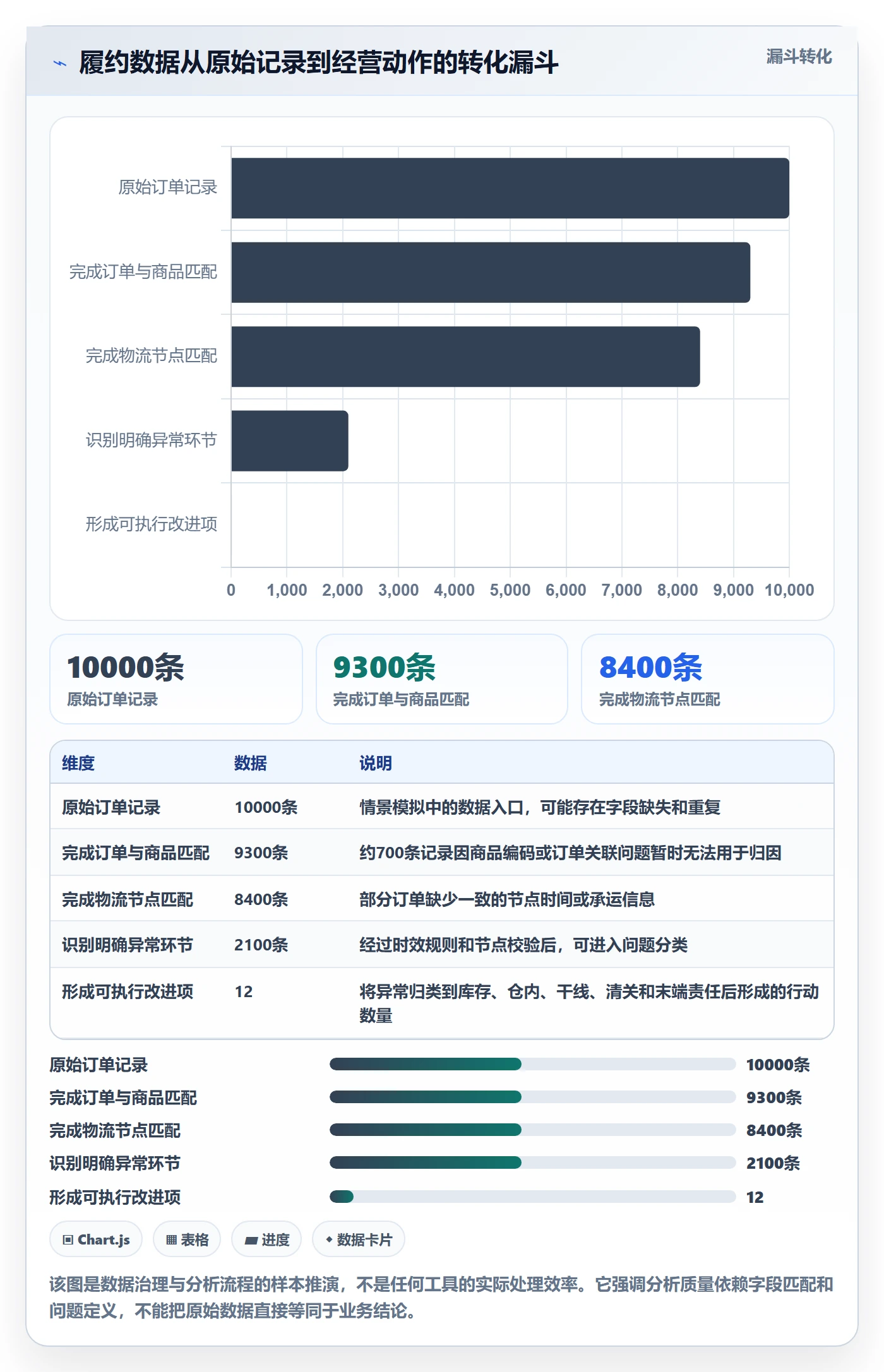The image size is (884, 1372).
Task: Click the 完成订单与商品匹配 chart bar
Action: tap(491, 273)
